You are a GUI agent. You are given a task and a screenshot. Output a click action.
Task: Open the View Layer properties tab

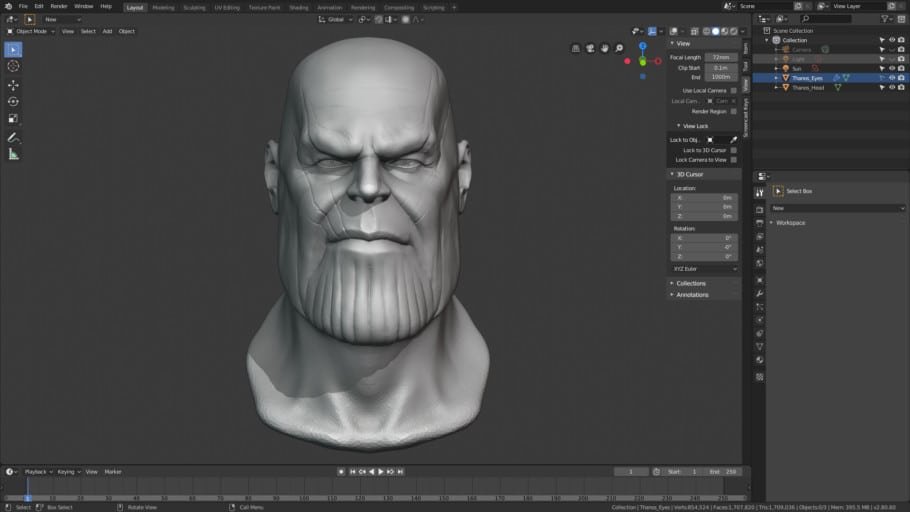[x=760, y=236]
